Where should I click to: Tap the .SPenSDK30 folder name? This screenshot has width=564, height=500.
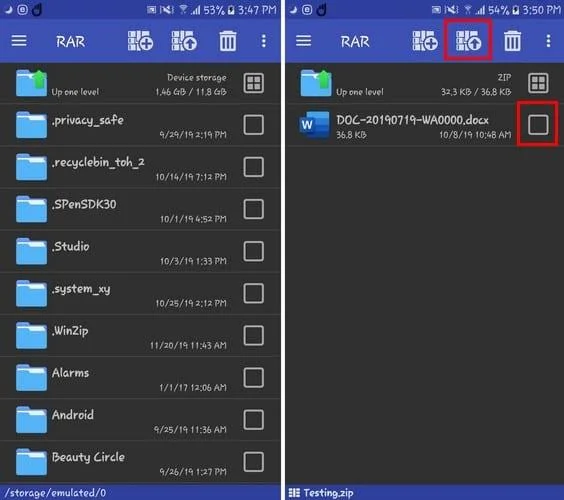click(84, 204)
